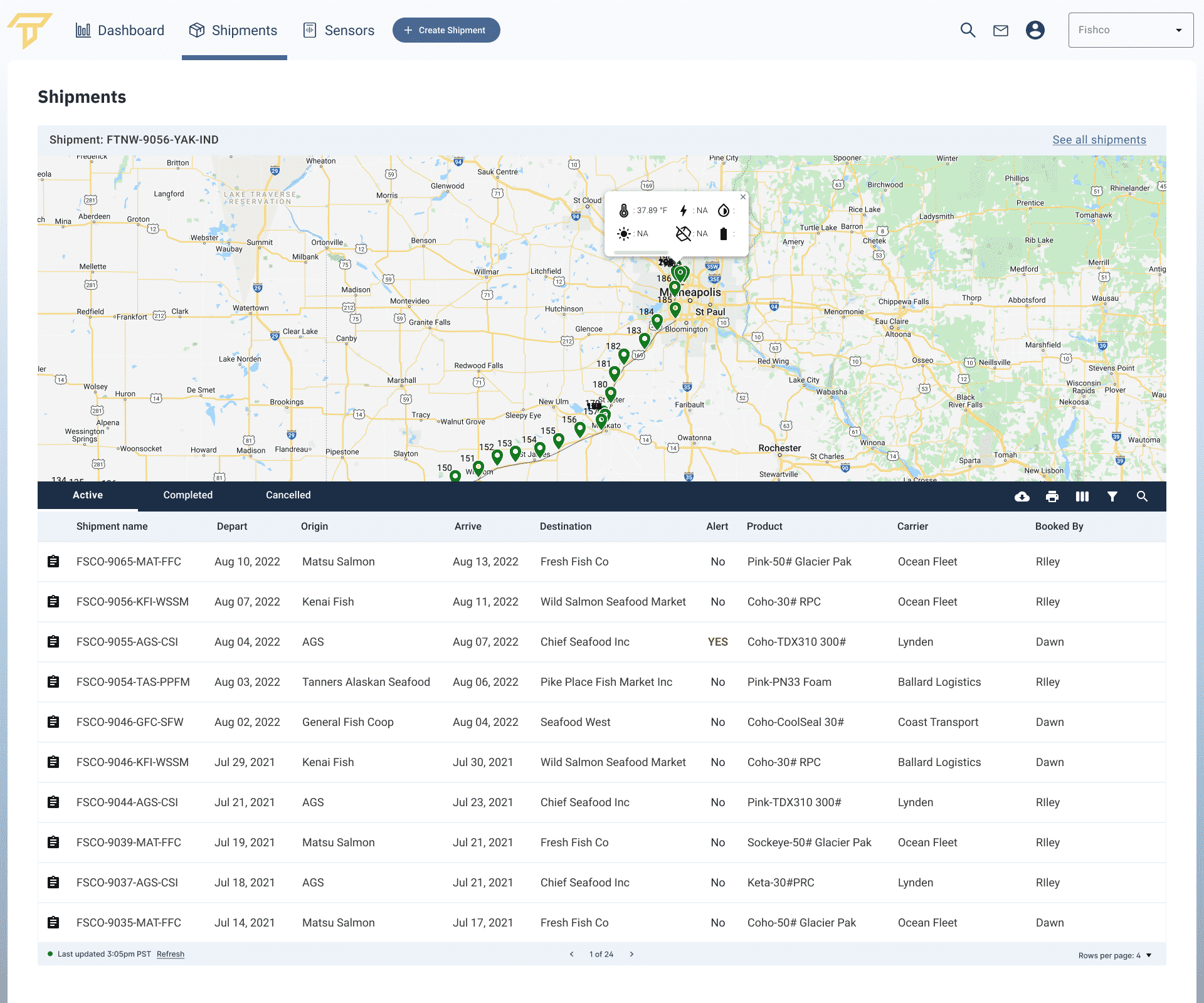The width and height of the screenshot is (1204, 1003).
Task: Open the messages envelope icon
Action: [x=1000, y=29]
